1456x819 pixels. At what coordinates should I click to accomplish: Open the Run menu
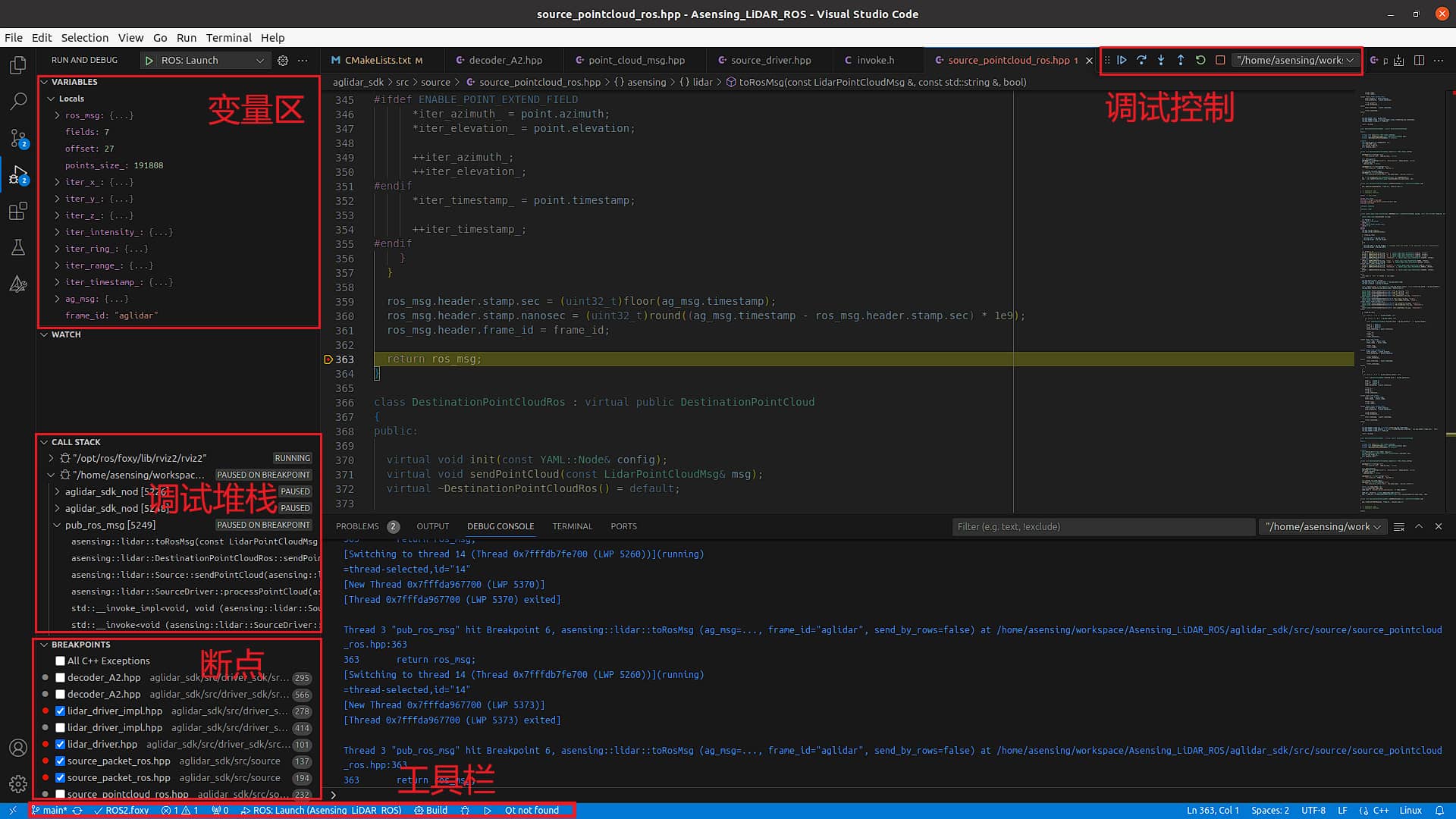coord(186,38)
